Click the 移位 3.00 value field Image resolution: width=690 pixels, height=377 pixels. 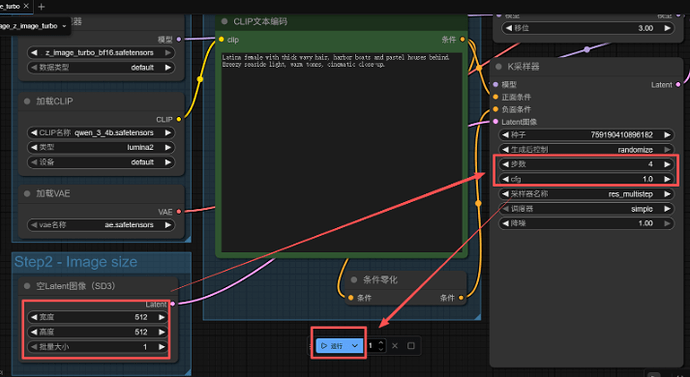[588, 28]
